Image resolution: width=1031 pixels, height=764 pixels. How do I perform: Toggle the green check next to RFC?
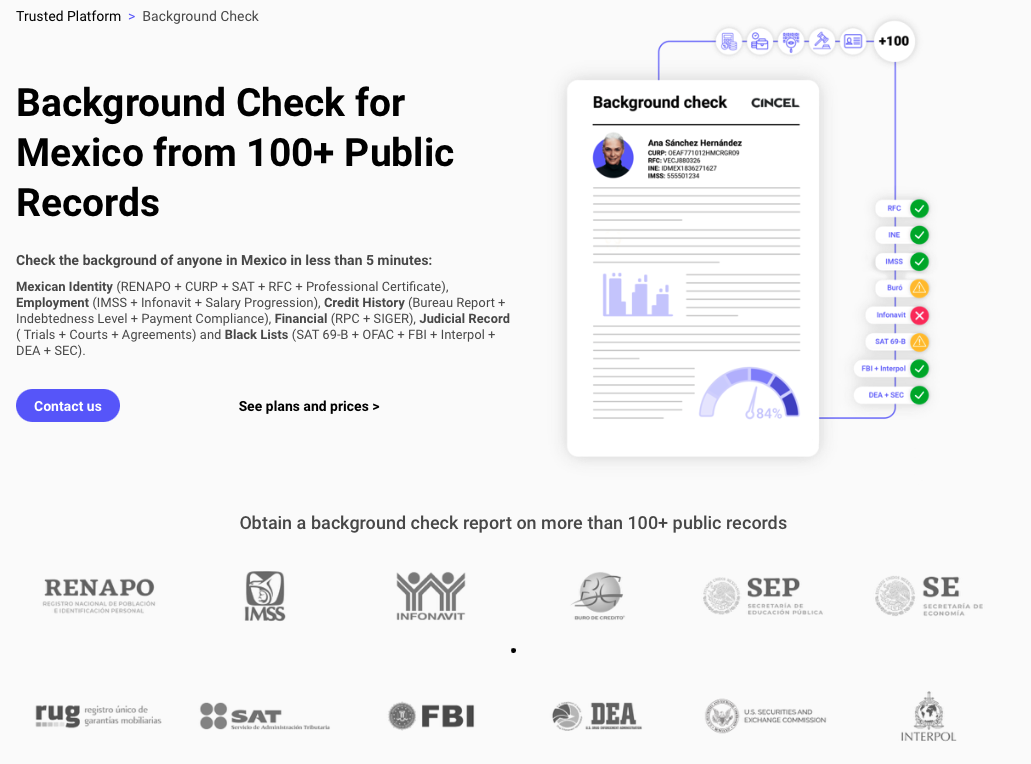[x=920, y=208]
